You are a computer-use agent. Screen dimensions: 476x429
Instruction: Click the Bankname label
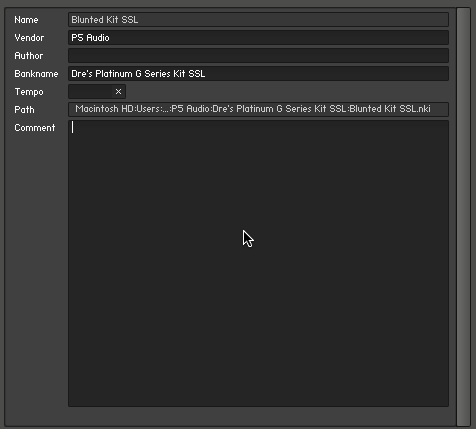point(36,74)
